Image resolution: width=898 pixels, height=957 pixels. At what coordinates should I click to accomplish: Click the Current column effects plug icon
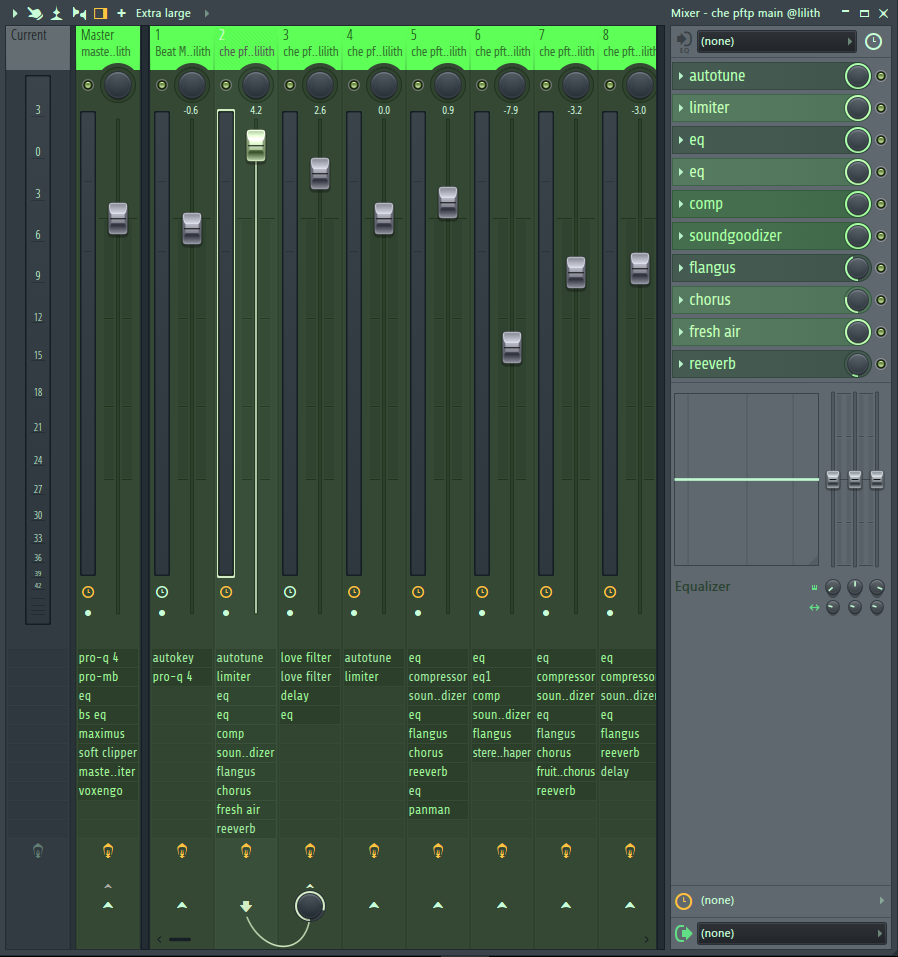tap(38, 850)
